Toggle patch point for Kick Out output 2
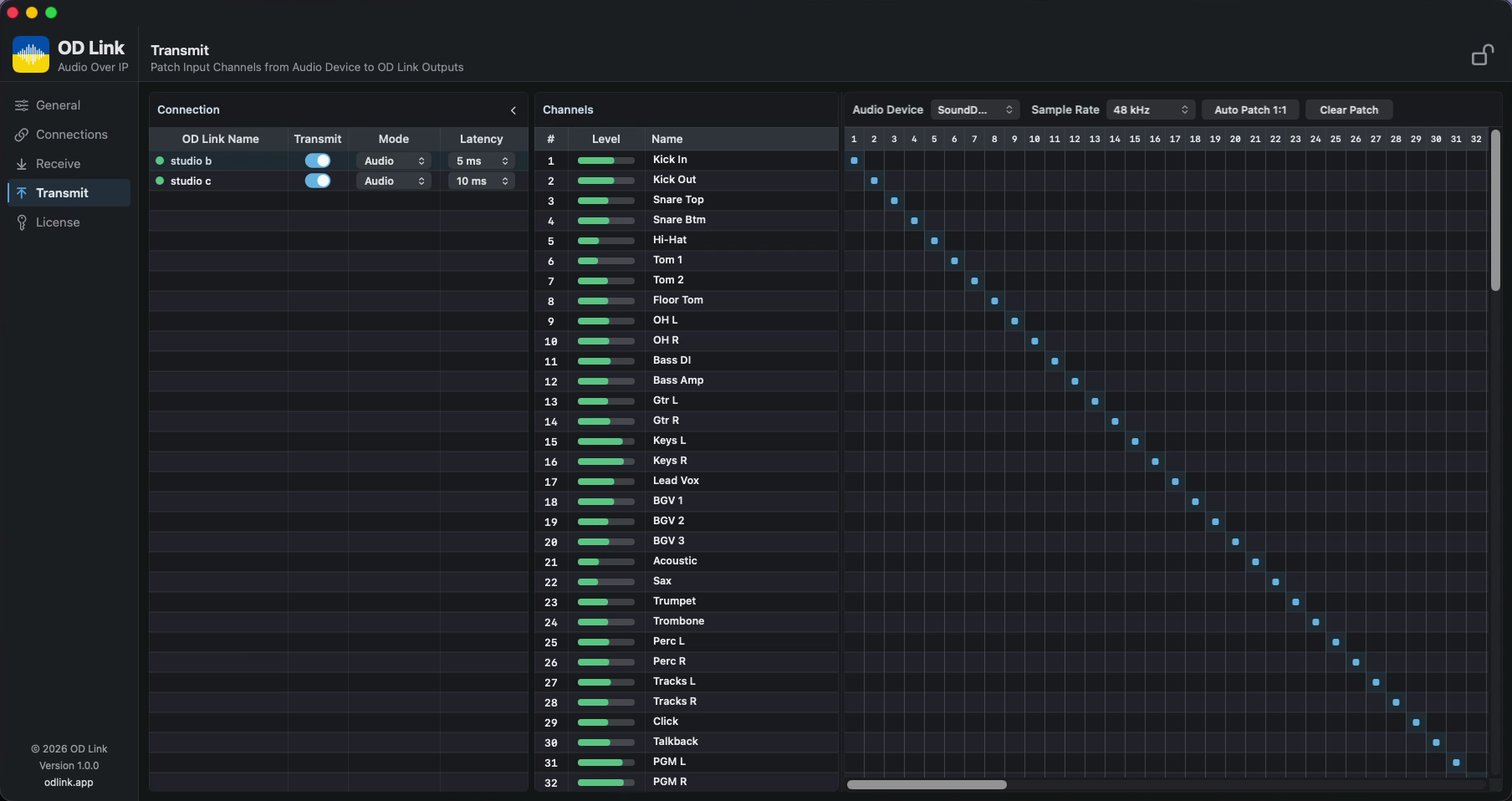Viewport: 1512px width, 801px height. 874,181
